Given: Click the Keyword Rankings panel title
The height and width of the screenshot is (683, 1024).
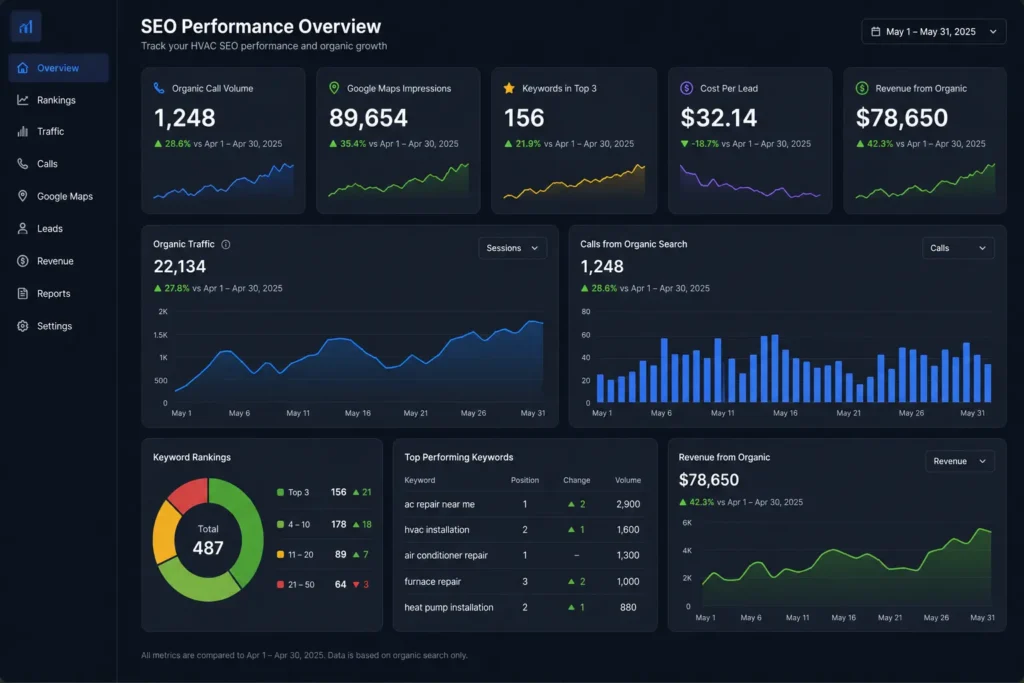Looking at the screenshot, I should 191,457.
